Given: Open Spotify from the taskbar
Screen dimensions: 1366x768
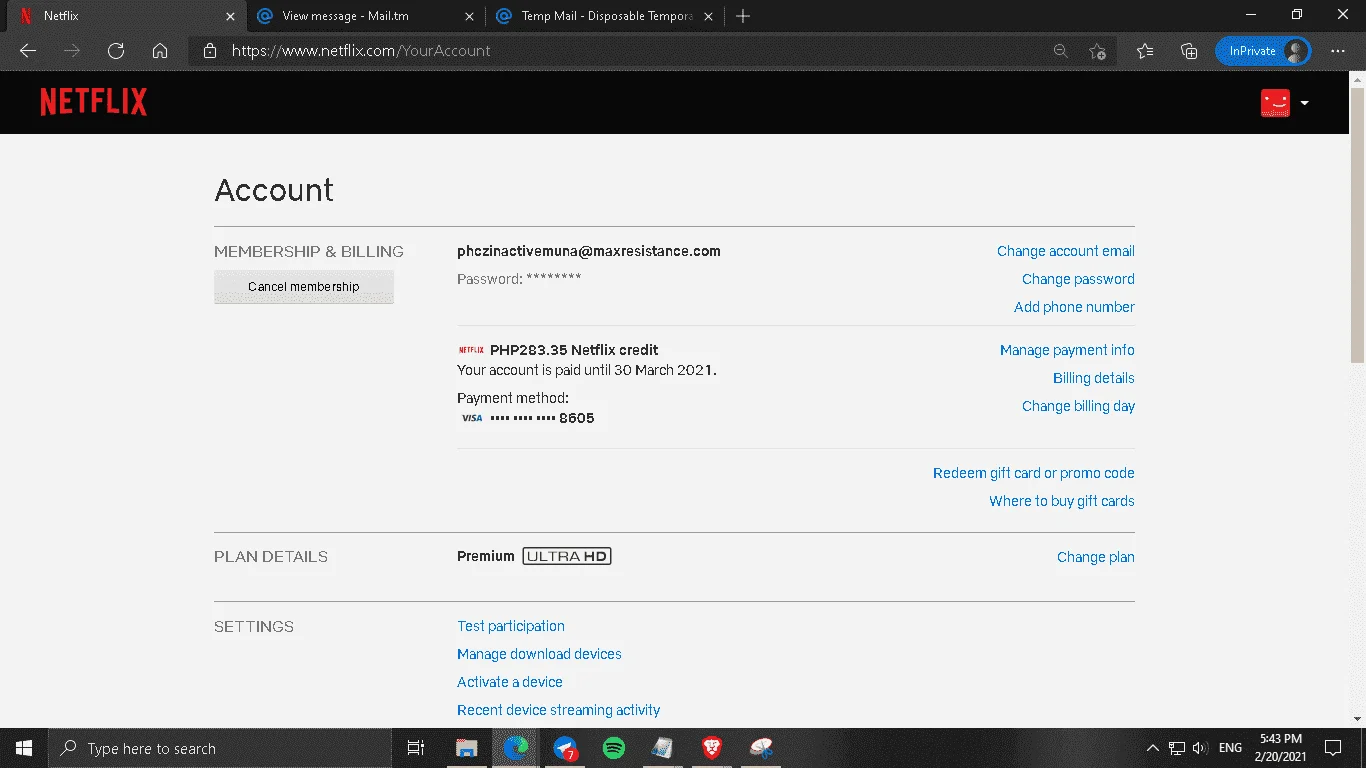Looking at the screenshot, I should [x=614, y=748].
